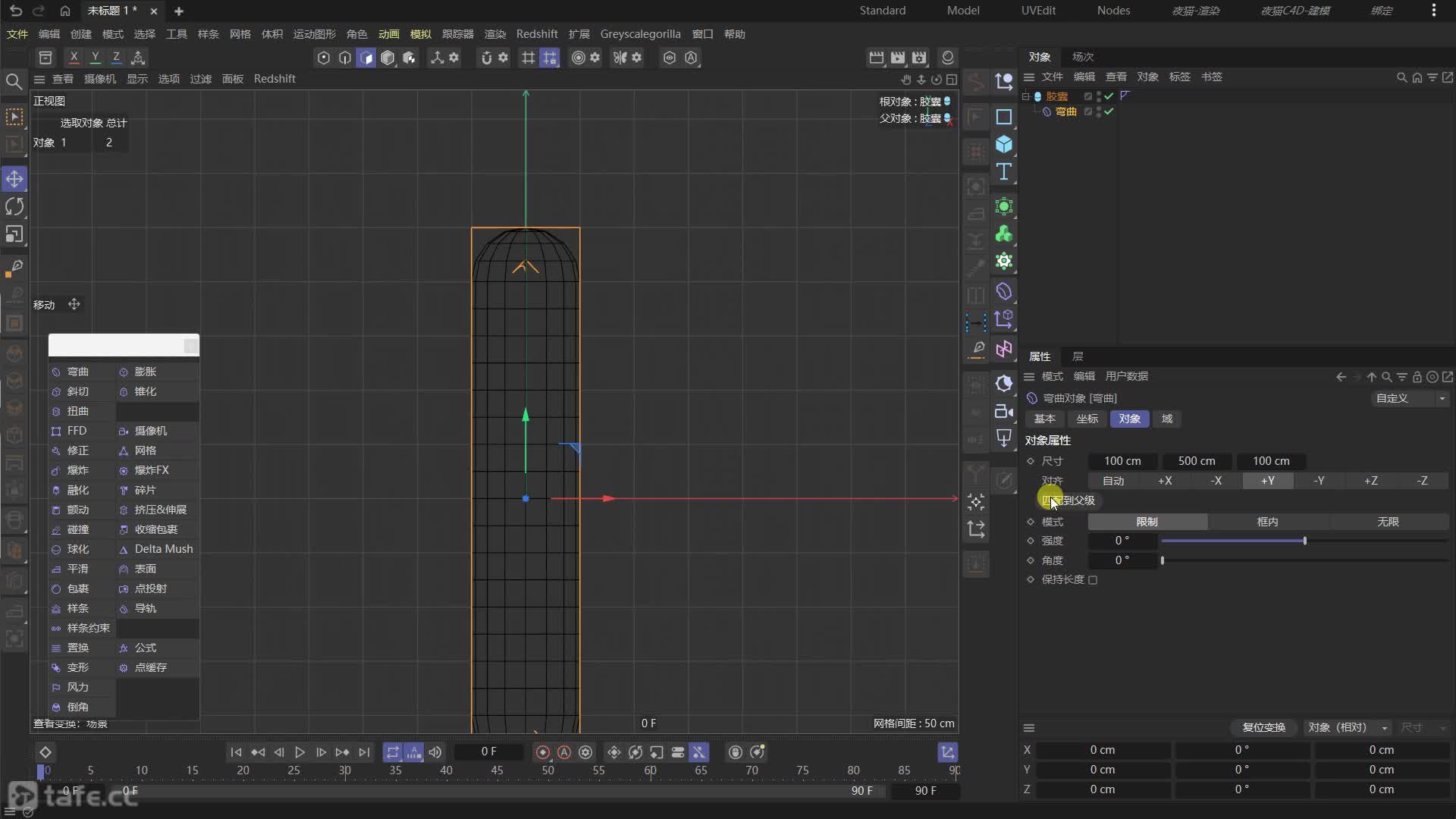The height and width of the screenshot is (819, 1456).
Task: Open the search magnifier in left toolbar
Action: [14, 81]
